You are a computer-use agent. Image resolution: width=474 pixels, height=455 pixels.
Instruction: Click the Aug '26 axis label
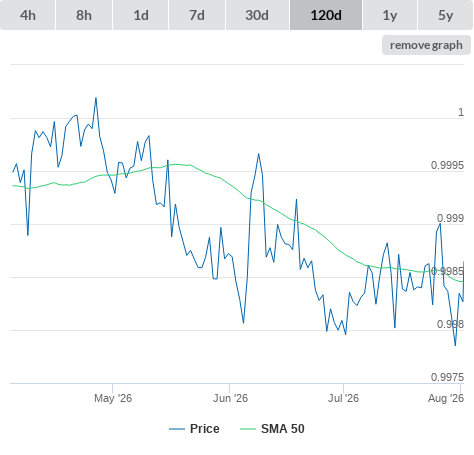tap(446, 398)
